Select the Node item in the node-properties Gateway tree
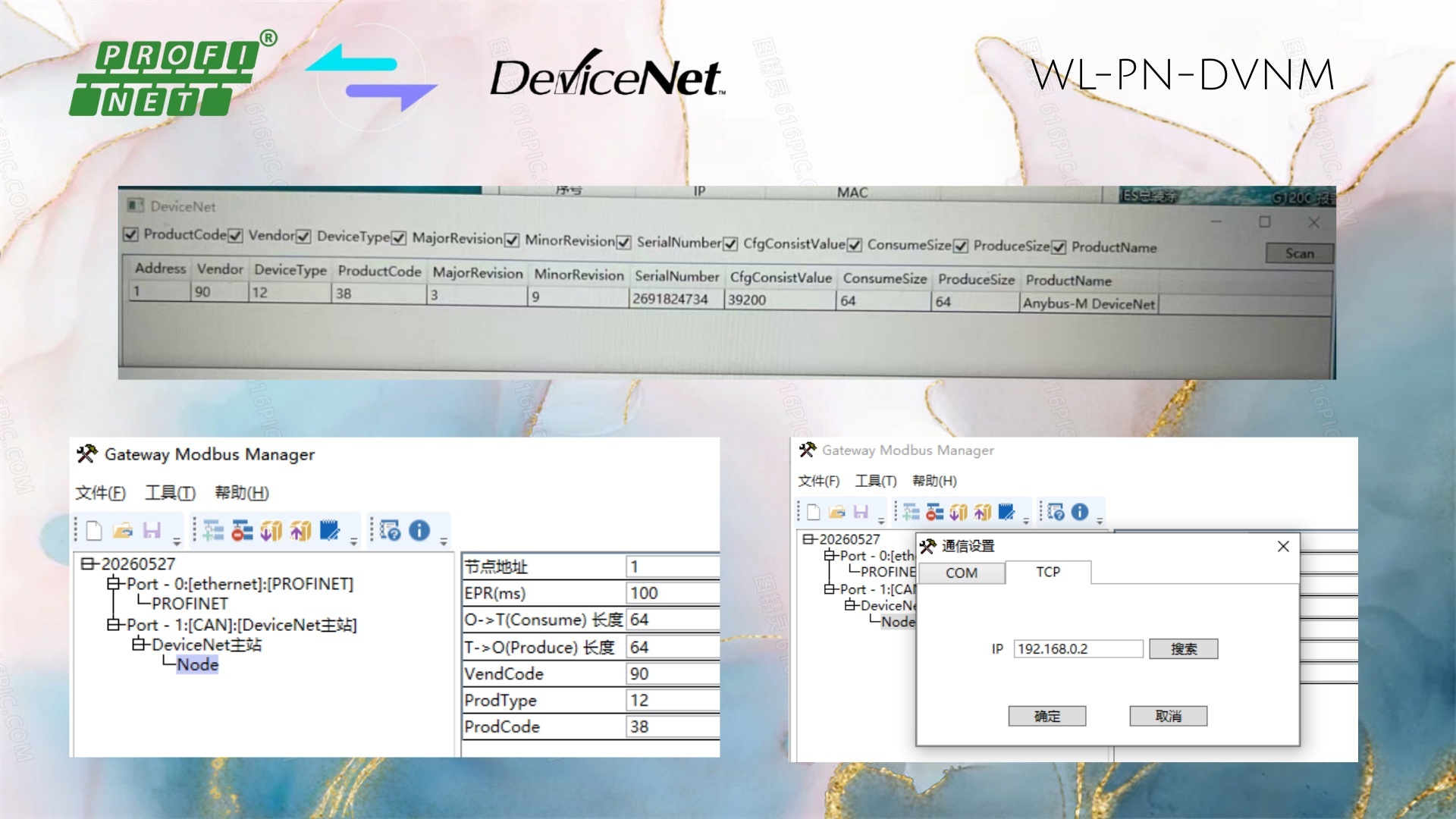This screenshot has height=819, width=1456. (197, 664)
